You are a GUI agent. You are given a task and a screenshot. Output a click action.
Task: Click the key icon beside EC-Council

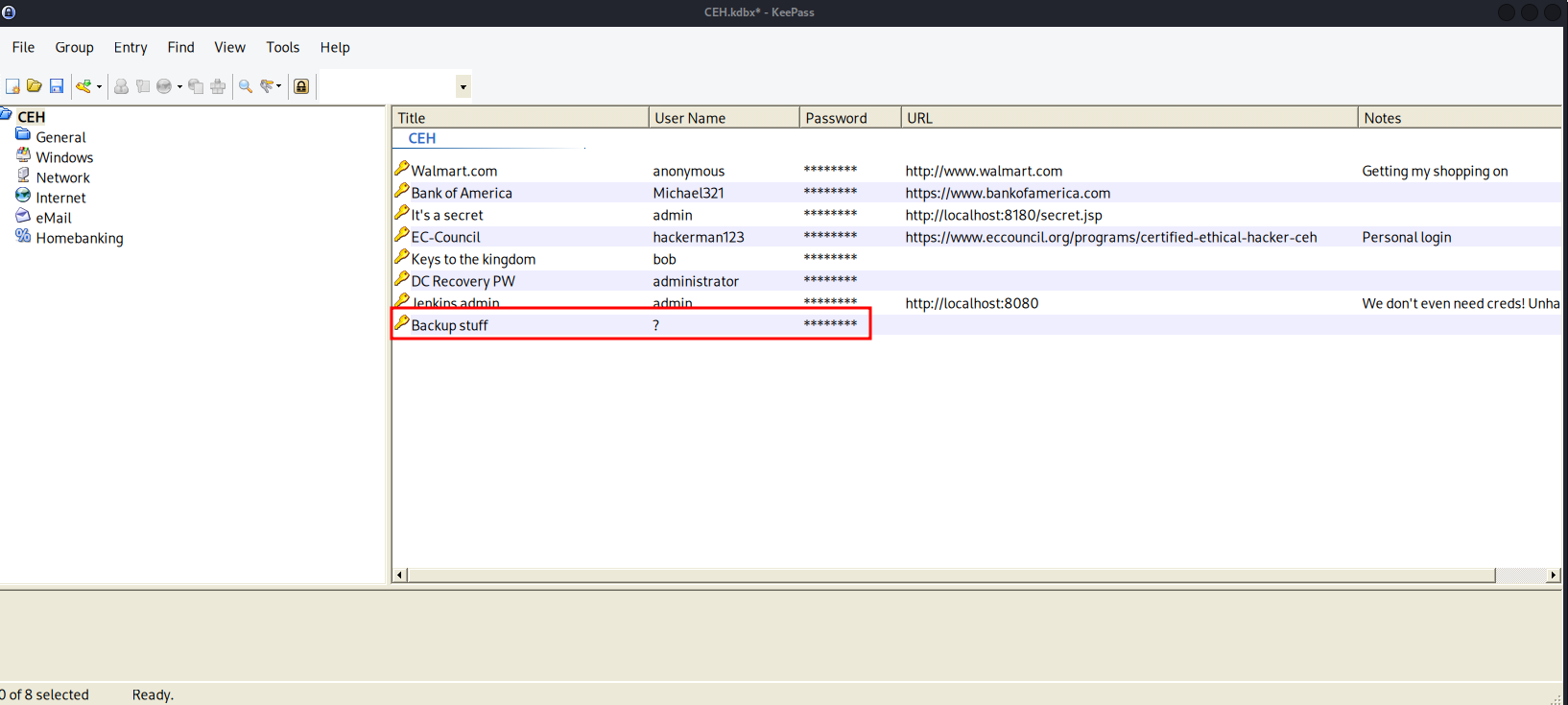402,234
